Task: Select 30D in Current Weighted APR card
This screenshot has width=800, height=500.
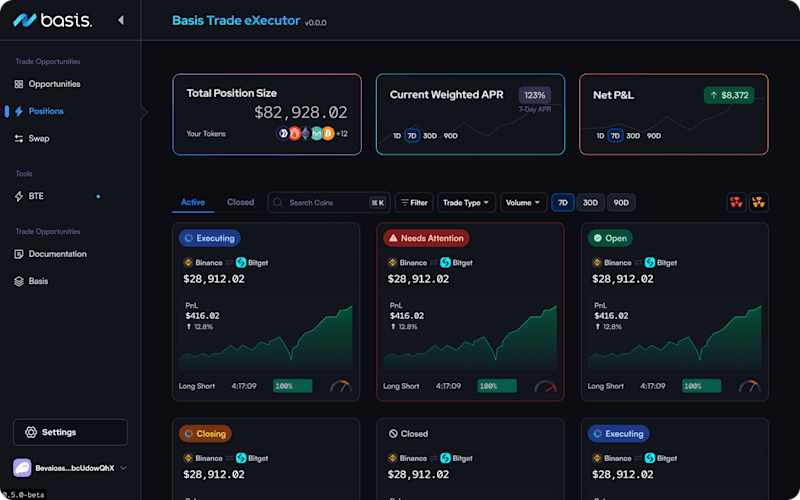Action: [430, 136]
